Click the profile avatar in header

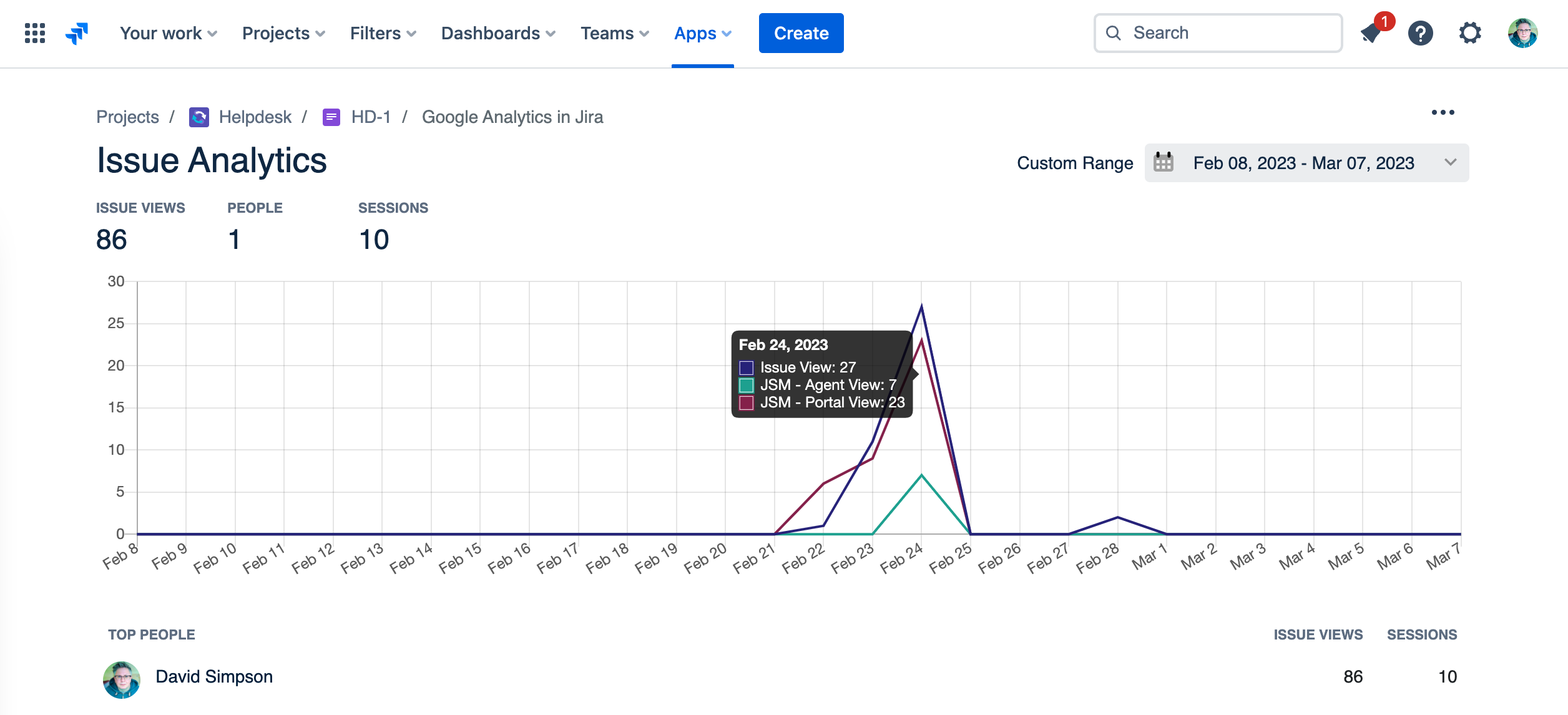1522,33
